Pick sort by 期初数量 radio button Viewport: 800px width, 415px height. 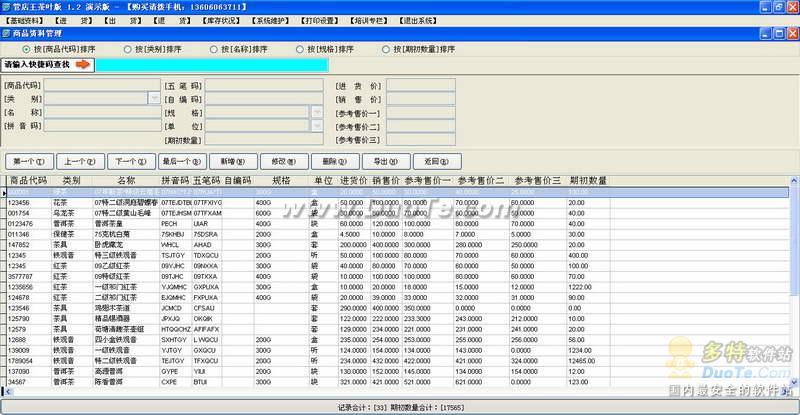386,48
